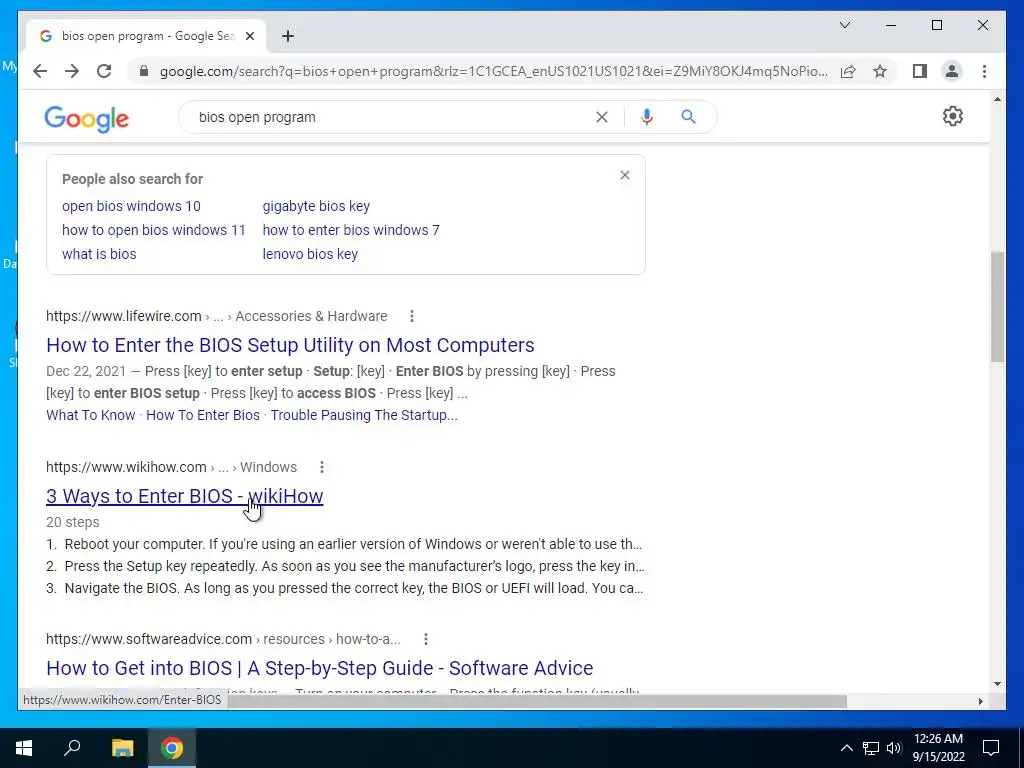The width and height of the screenshot is (1024, 768).
Task: Open the three-dot options for the softwareadvice result
Action: (x=426, y=639)
